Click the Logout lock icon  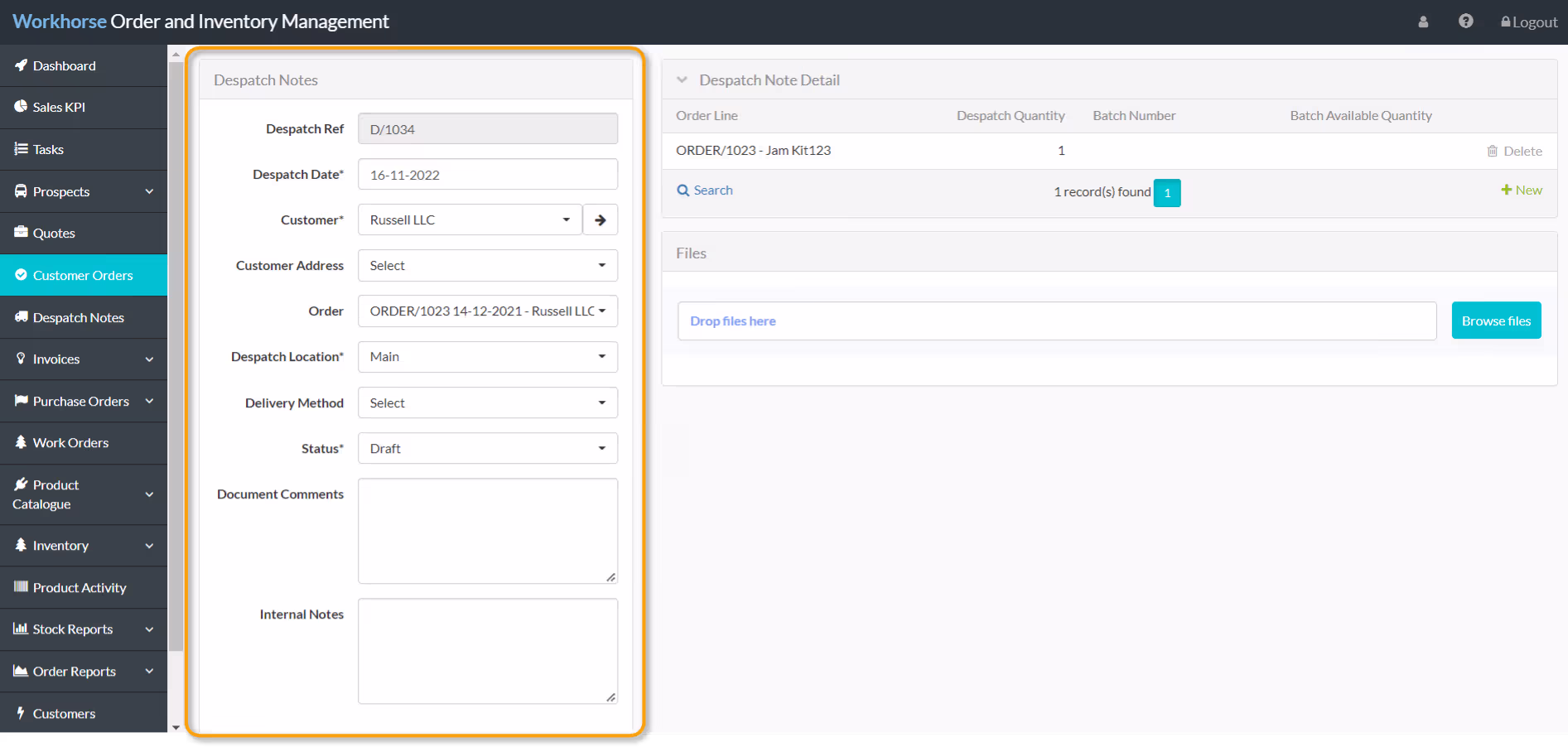(1506, 22)
